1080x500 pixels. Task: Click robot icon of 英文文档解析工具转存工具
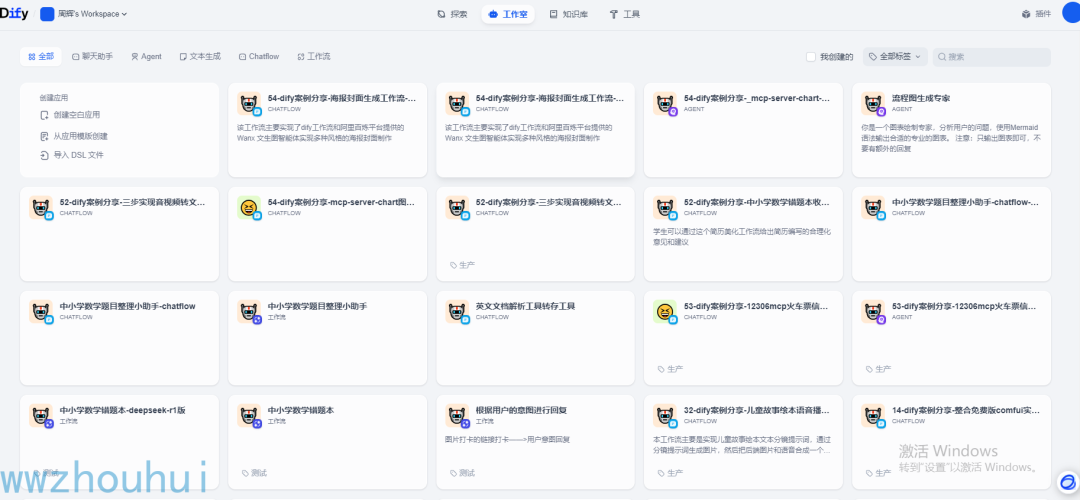tap(457, 311)
